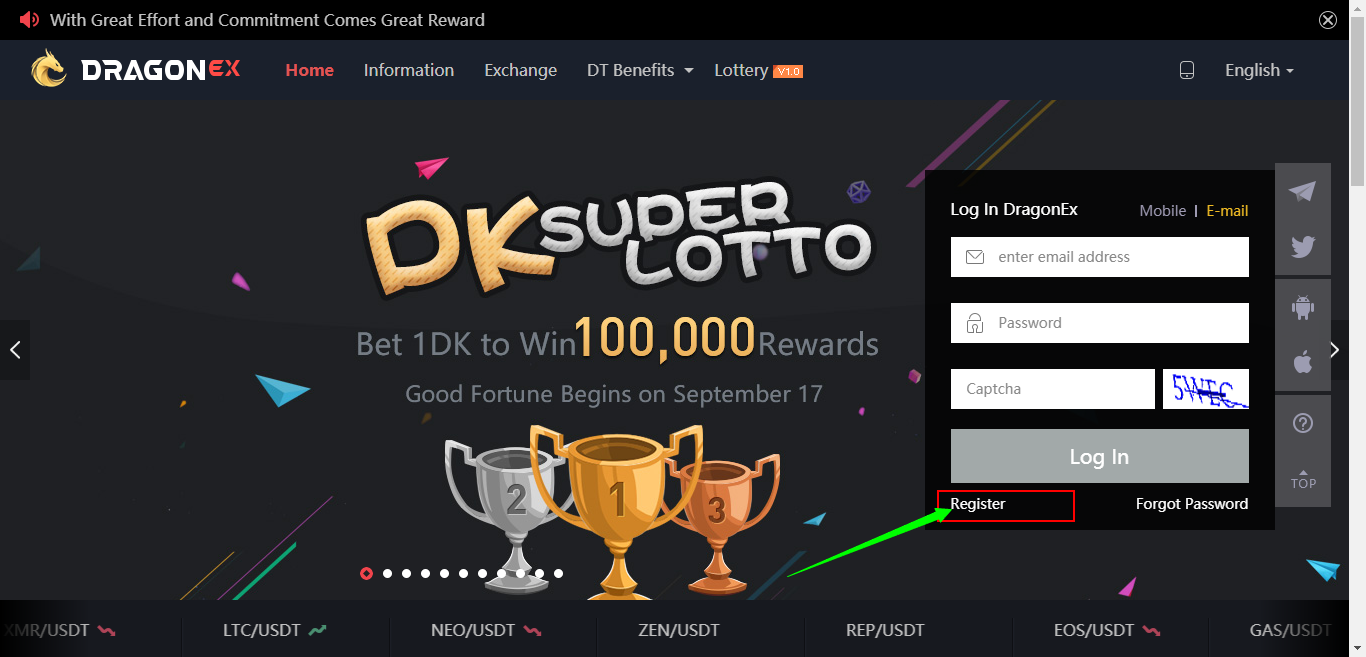Close the announcement bar with X icon
The width and height of the screenshot is (1366, 657).
1328,20
